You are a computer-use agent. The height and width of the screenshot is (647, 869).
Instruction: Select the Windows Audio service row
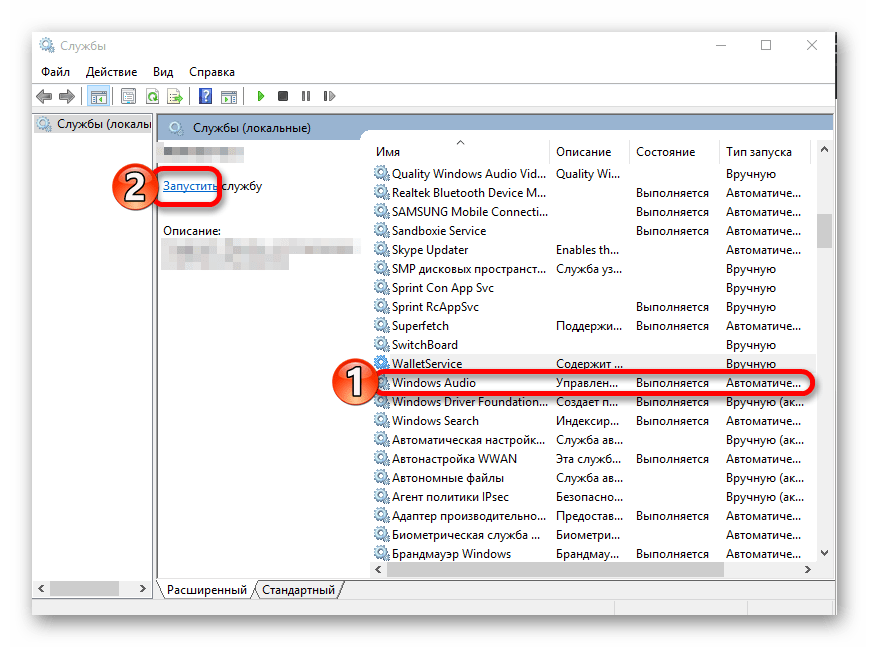[x=593, y=383]
